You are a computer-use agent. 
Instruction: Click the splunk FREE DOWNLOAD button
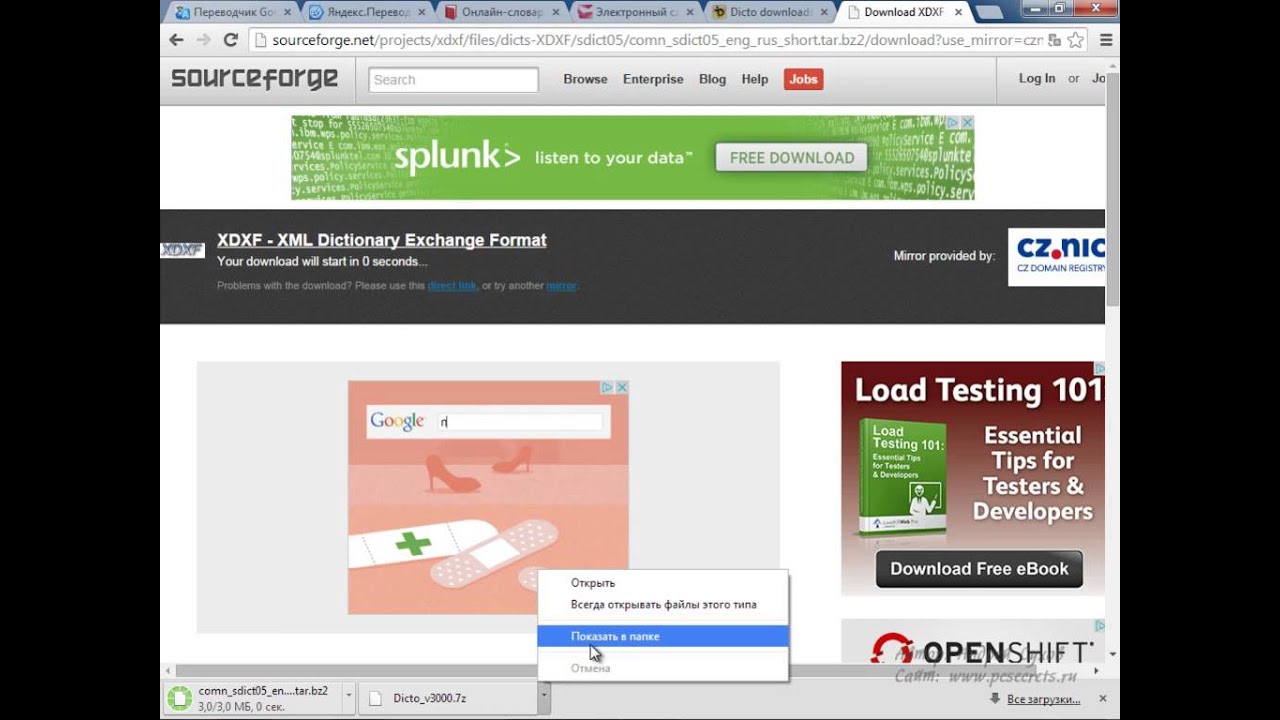click(x=791, y=157)
